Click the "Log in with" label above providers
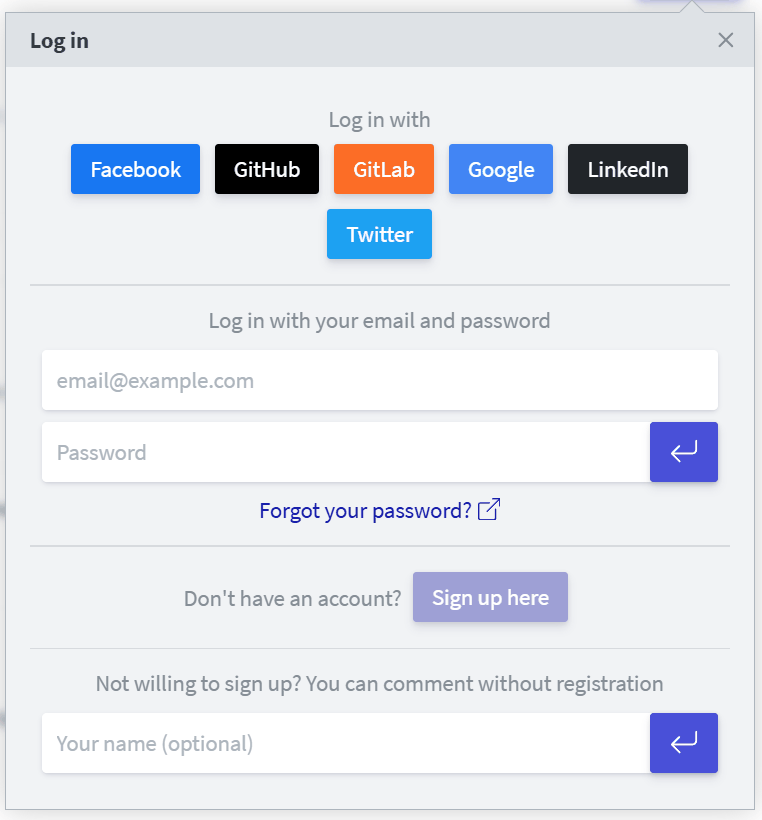Image resolution: width=762 pixels, height=820 pixels. (x=379, y=120)
